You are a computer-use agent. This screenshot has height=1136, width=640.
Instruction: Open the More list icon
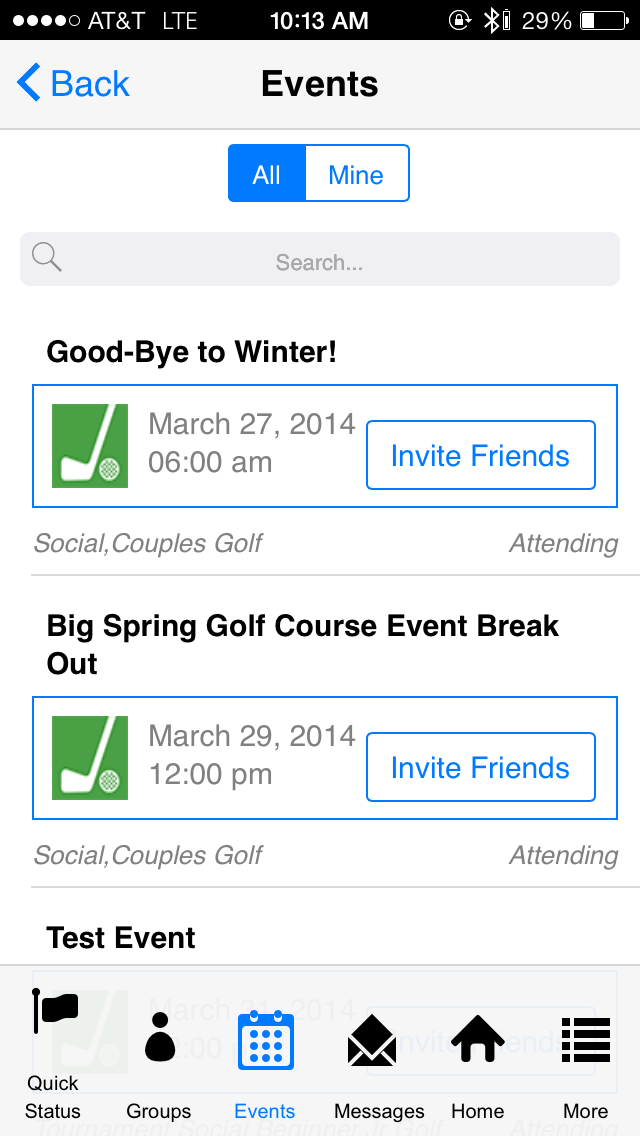[x=586, y=1040]
